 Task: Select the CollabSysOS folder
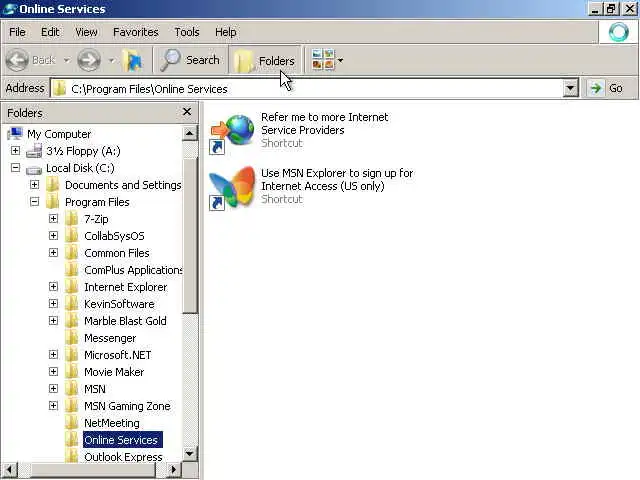coord(114,236)
